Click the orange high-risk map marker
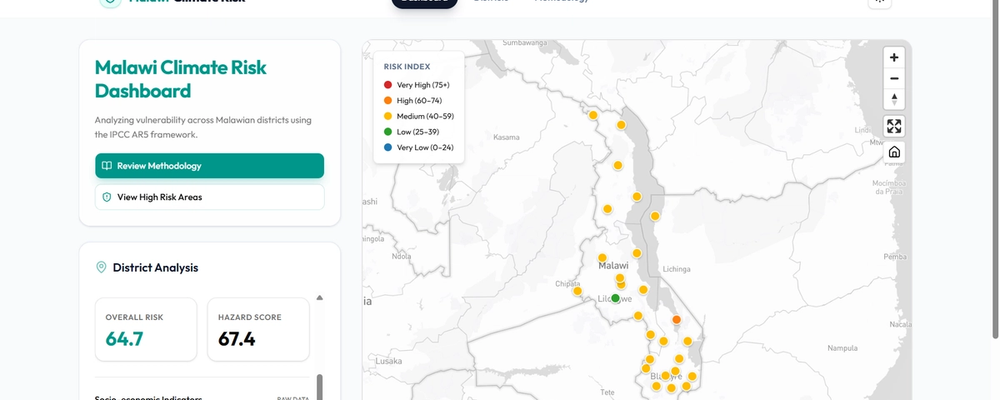Image resolution: width=1000 pixels, height=400 pixels. pyautogui.click(x=677, y=320)
